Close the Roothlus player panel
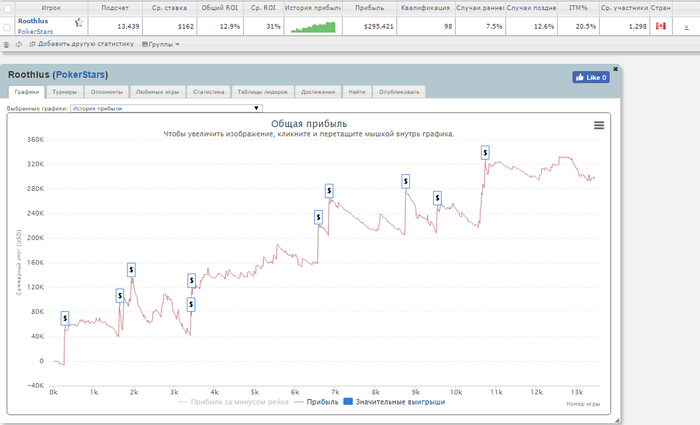700x425 pixels. [x=615, y=69]
